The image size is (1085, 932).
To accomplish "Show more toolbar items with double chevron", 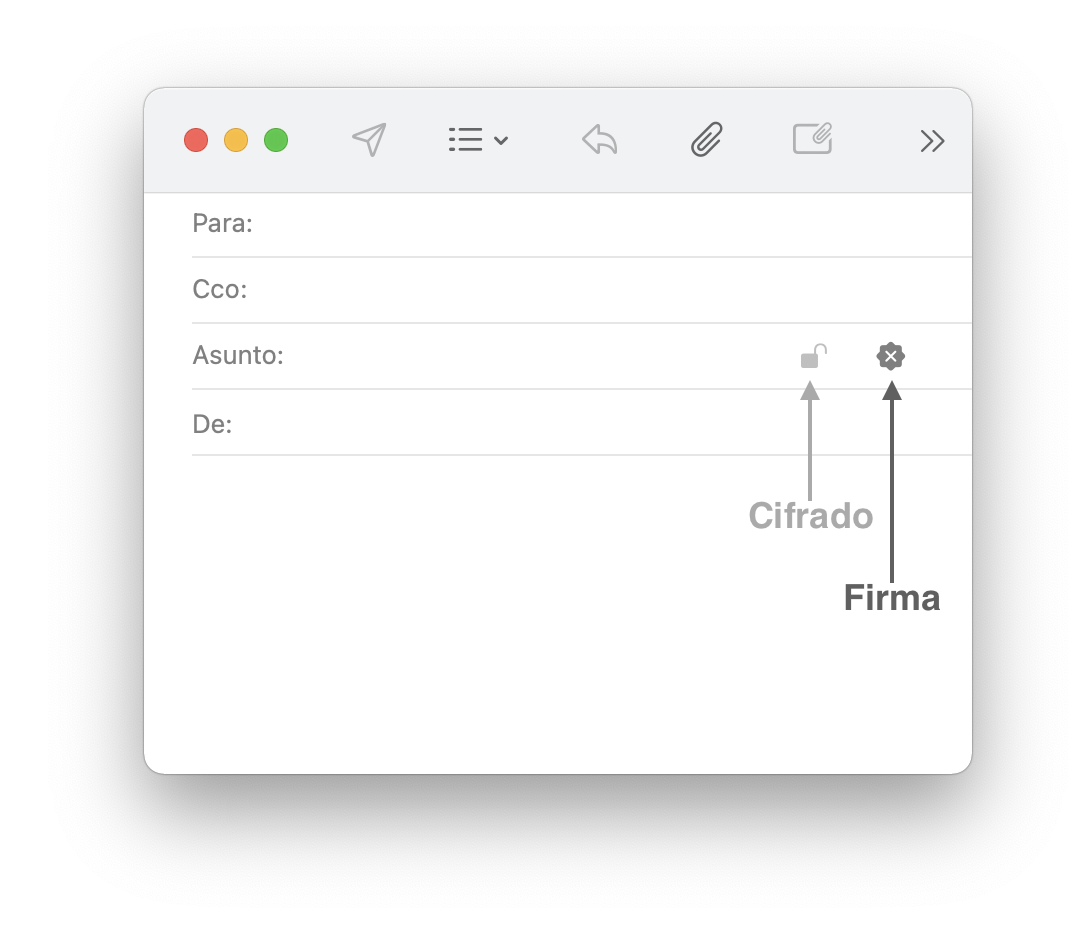I will [932, 141].
